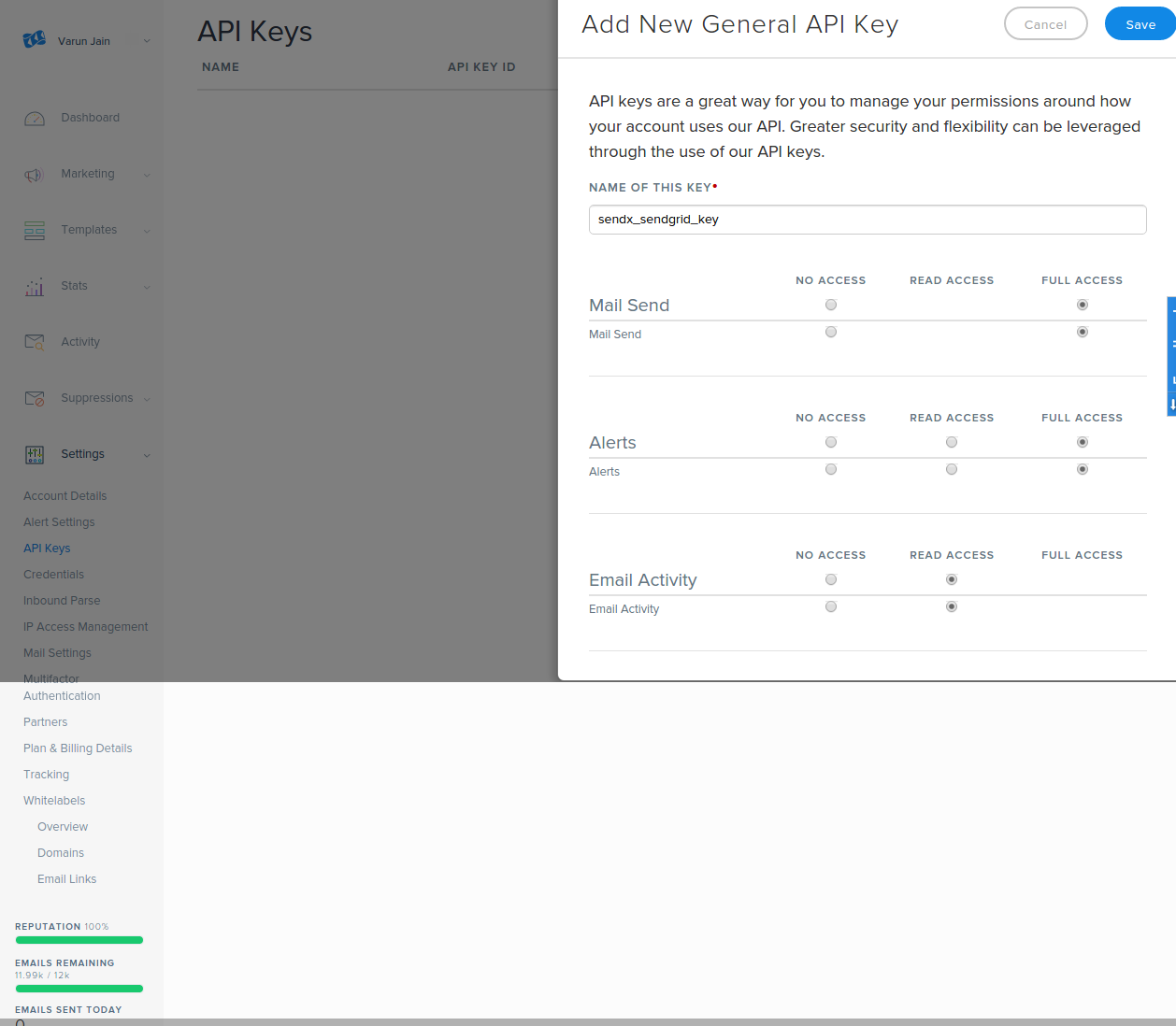Select No Access for Mail Send heading
1176x1026 pixels.
click(x=831, y=305)
